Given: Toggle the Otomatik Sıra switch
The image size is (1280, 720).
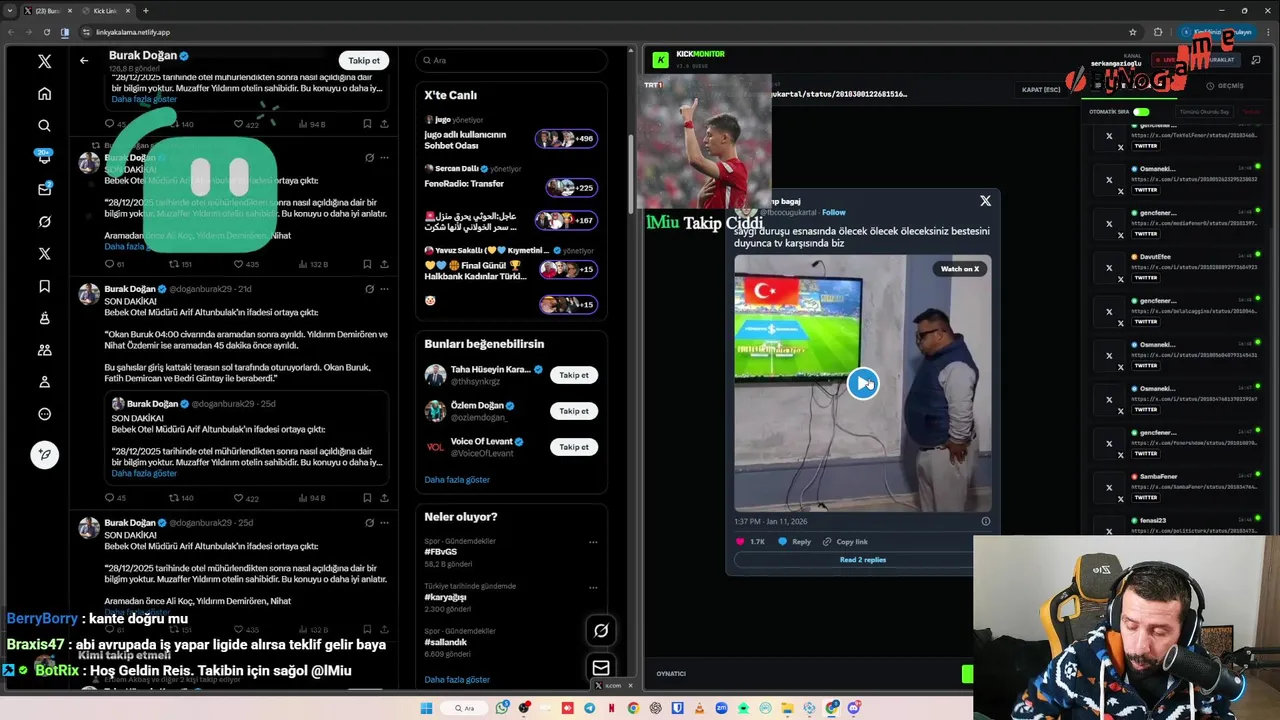Looking at the screenshot, I should (1141, 111).
